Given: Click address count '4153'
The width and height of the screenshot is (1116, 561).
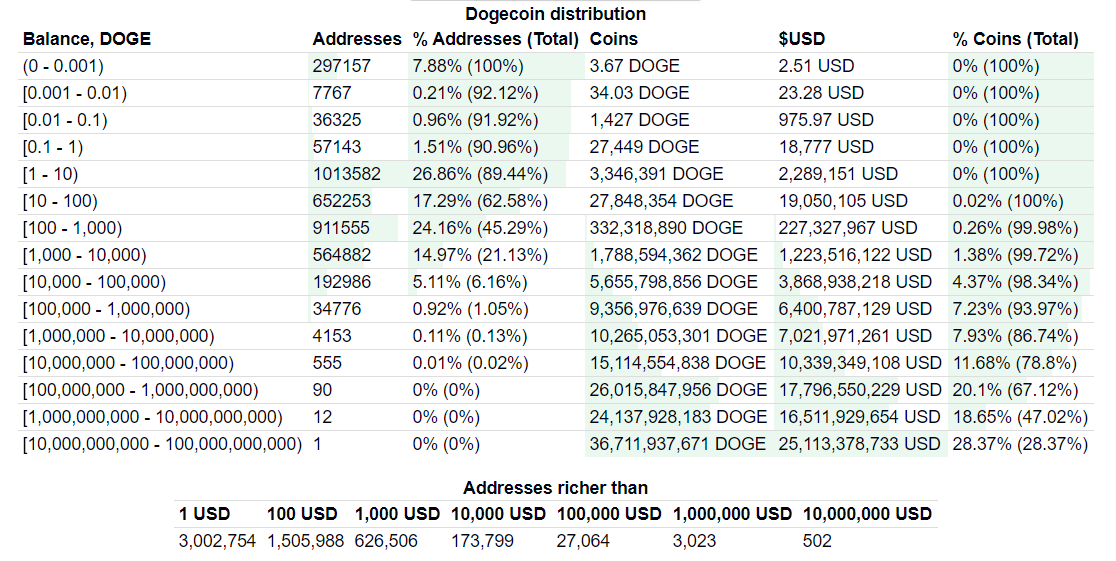Looking at the screenshot, I should tap(332, 337).
